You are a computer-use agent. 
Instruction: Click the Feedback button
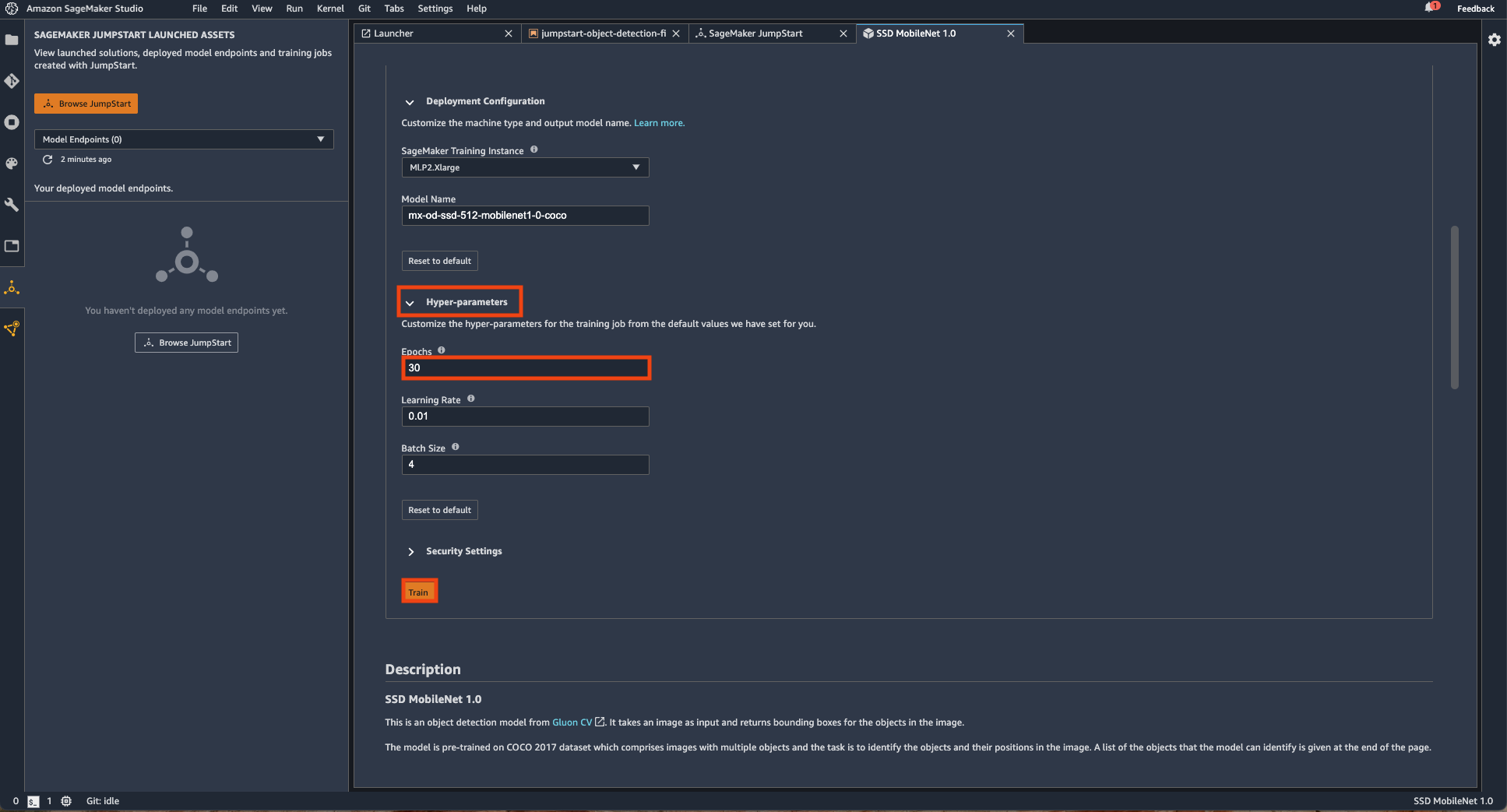(x=1475, y=9)
